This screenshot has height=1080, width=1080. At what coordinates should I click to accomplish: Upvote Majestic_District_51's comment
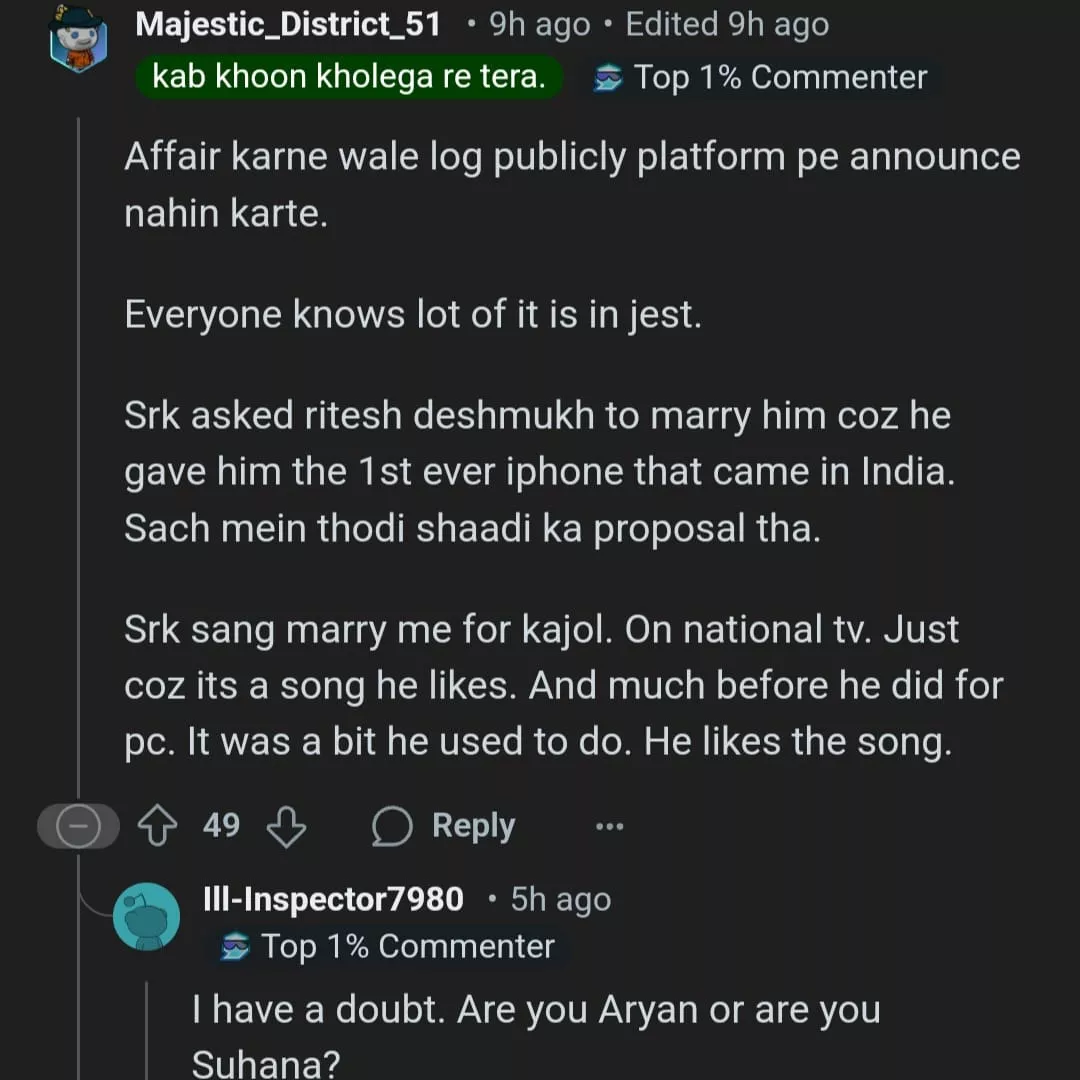(x=155, y=827)
